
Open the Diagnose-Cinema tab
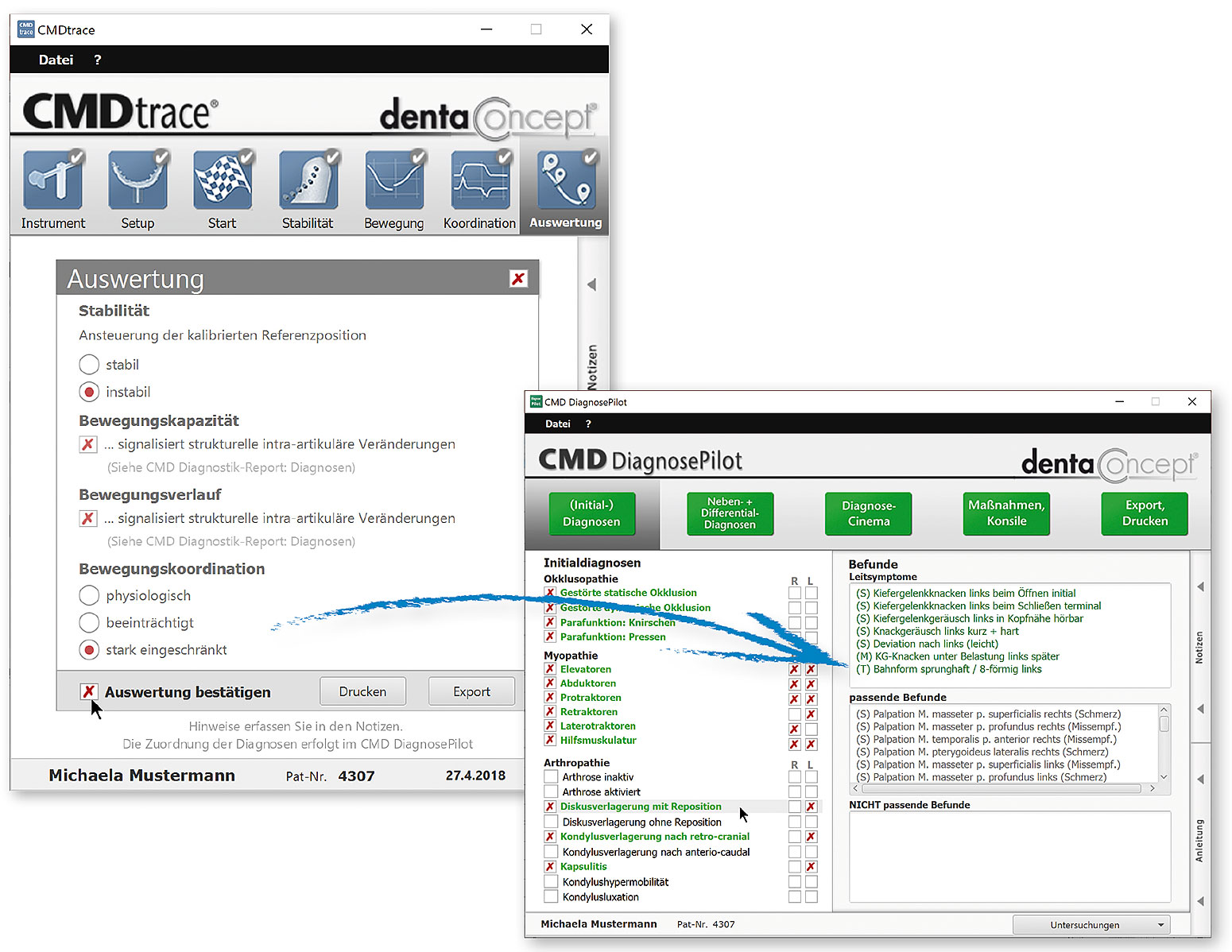click(x=868, y=513)
